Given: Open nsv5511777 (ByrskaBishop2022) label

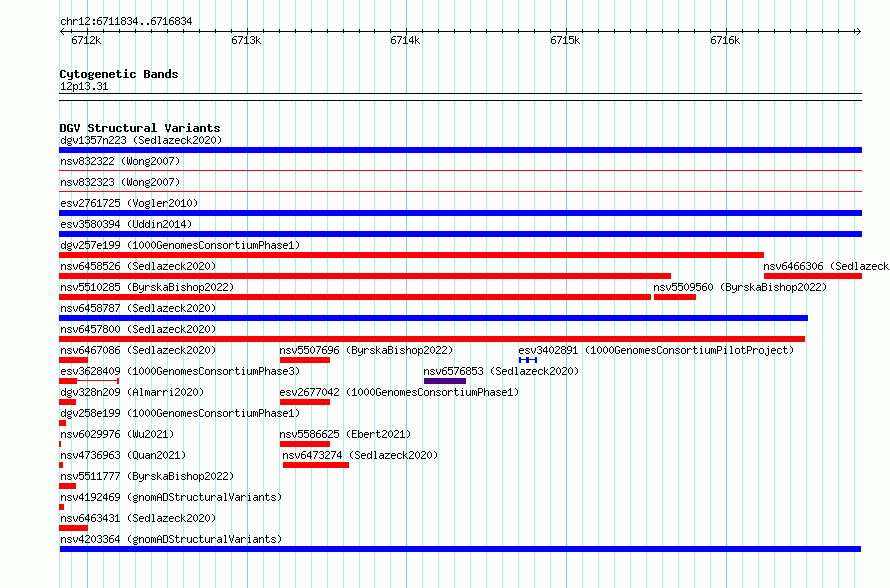Looking at the screenshot, I should (x=147, y=476).
